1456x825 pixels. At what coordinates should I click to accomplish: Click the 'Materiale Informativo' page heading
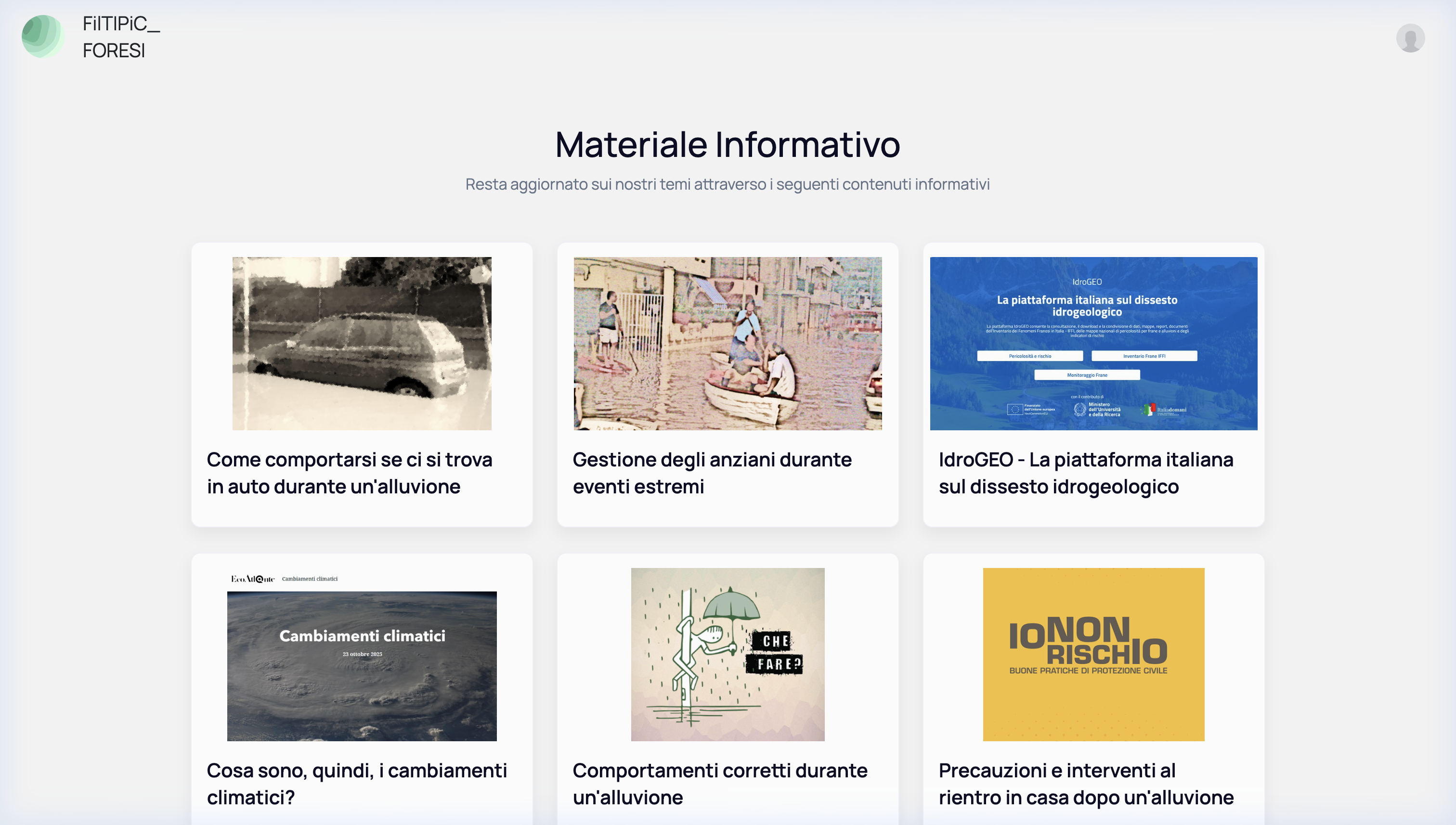728,144
